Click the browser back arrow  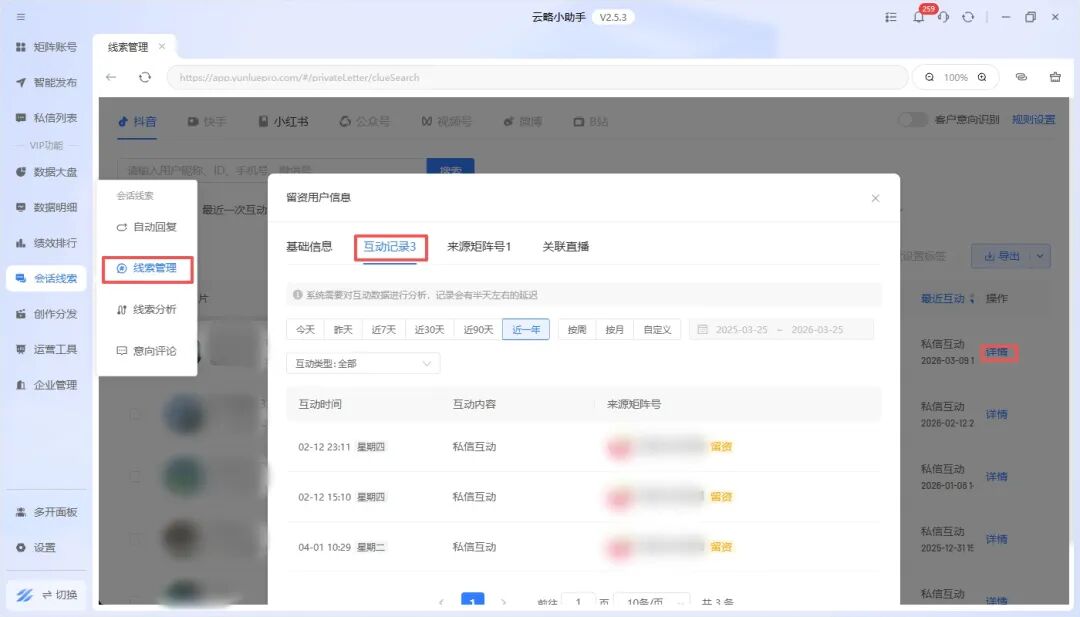(x=111, y=77)
